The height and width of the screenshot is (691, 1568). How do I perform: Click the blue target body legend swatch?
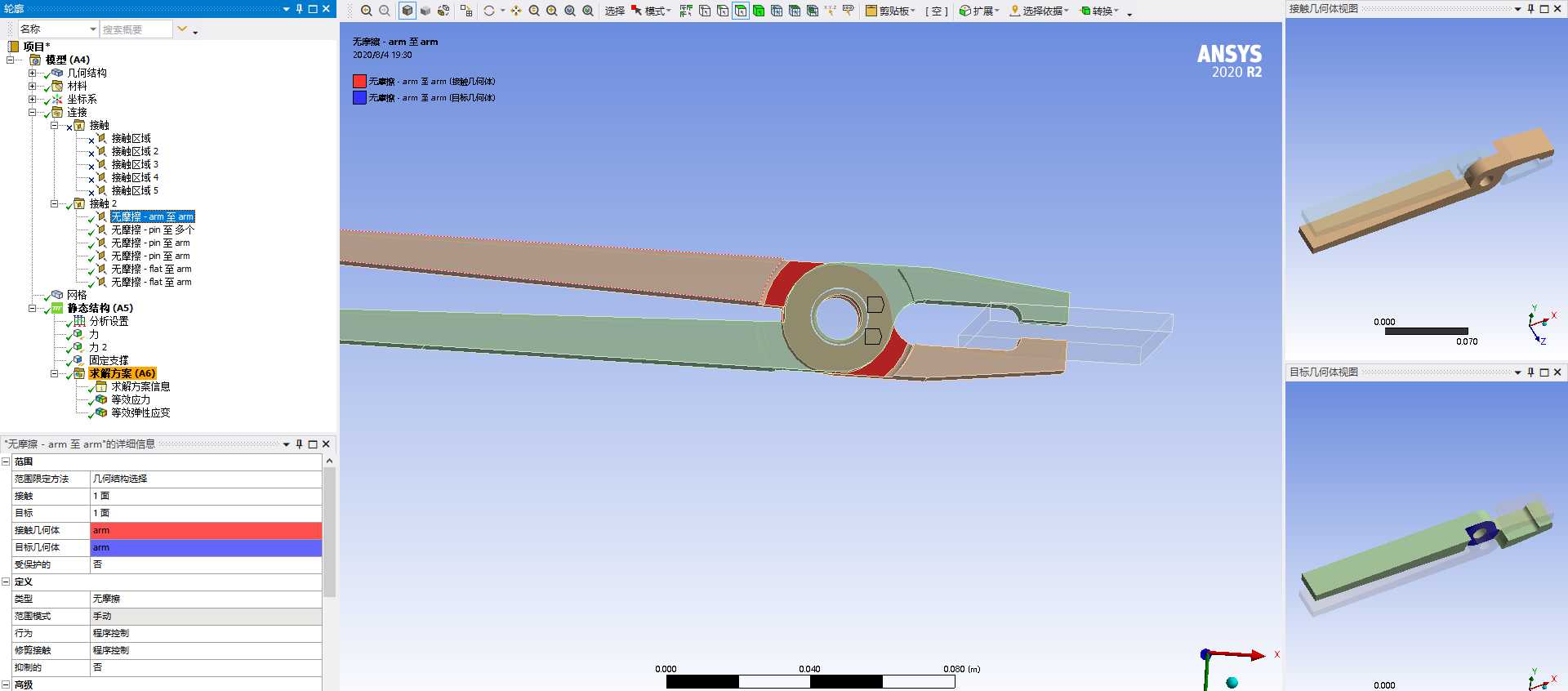(359, 97)
